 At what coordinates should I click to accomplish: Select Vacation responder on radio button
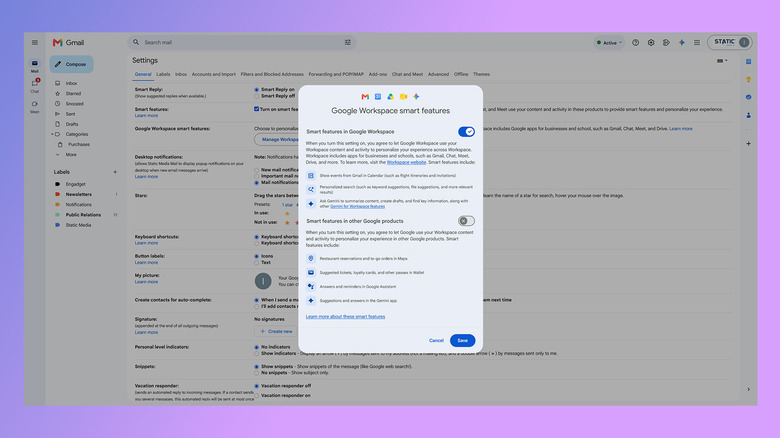(257, 396)
